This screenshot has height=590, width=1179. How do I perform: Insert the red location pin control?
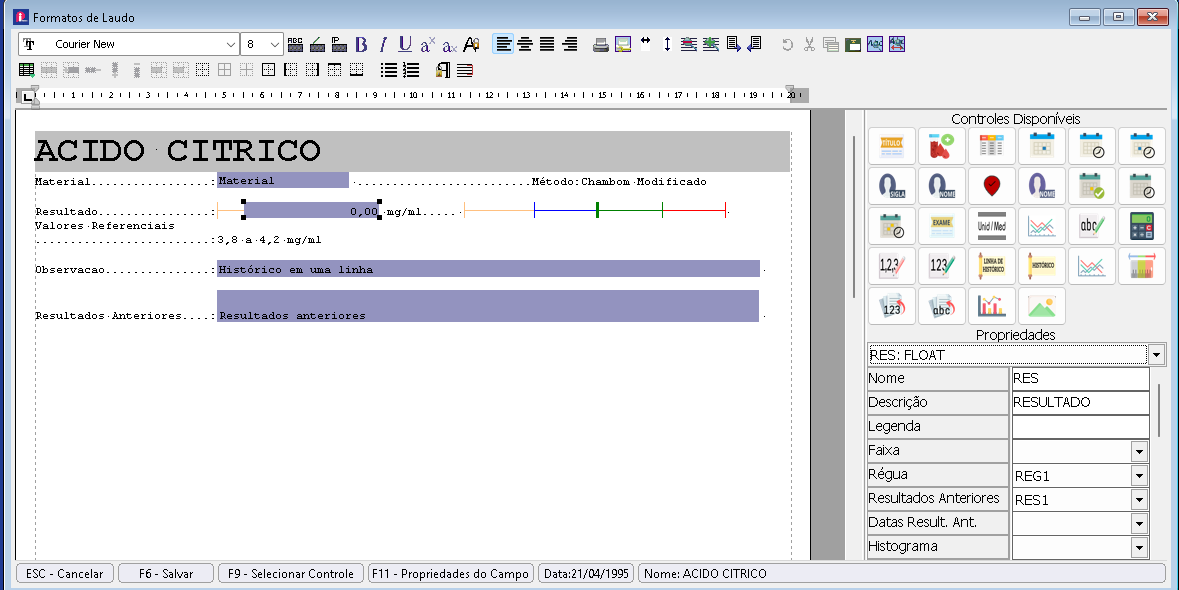(991, 186)
